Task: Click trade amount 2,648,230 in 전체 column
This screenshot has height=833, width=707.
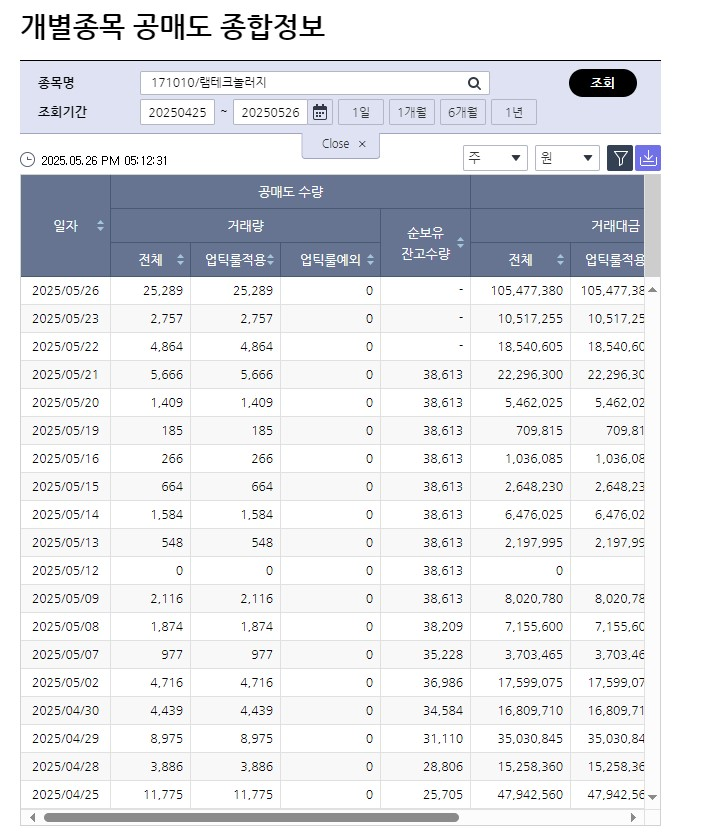Action: click(534, 487)
